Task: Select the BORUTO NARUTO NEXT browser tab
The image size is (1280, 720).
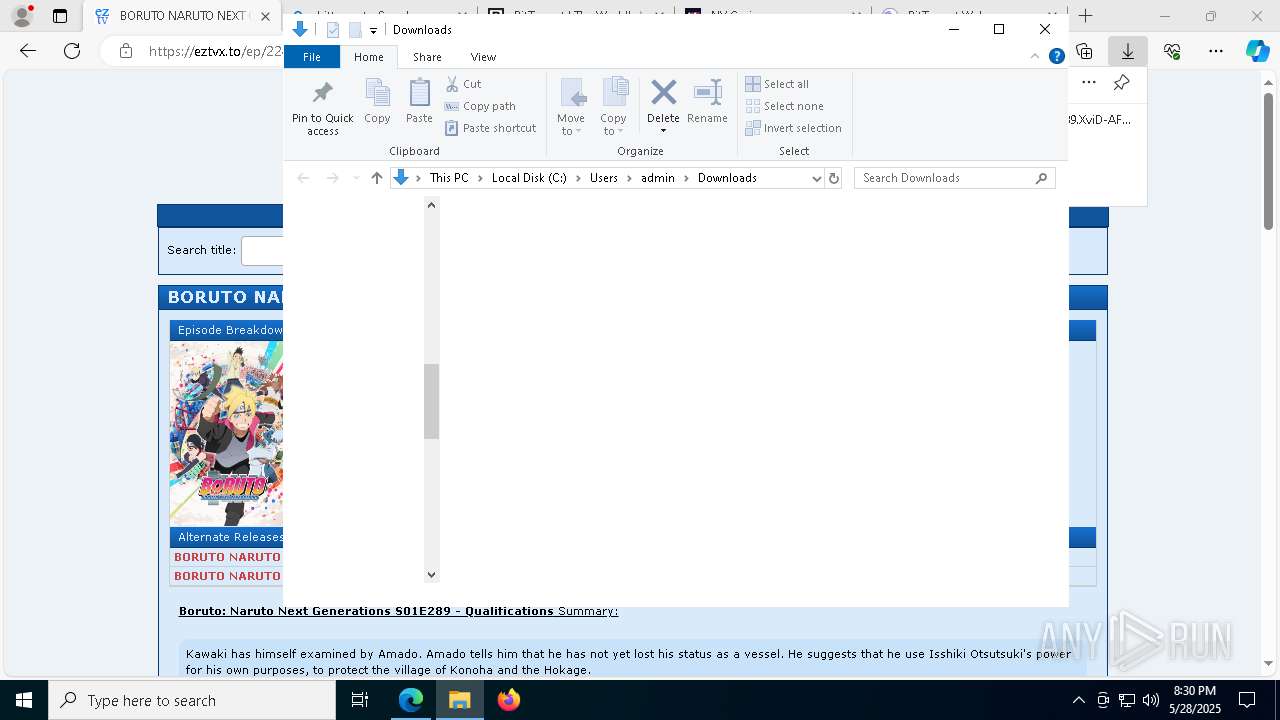Action: pyautogui.click(x=182, y=16)
